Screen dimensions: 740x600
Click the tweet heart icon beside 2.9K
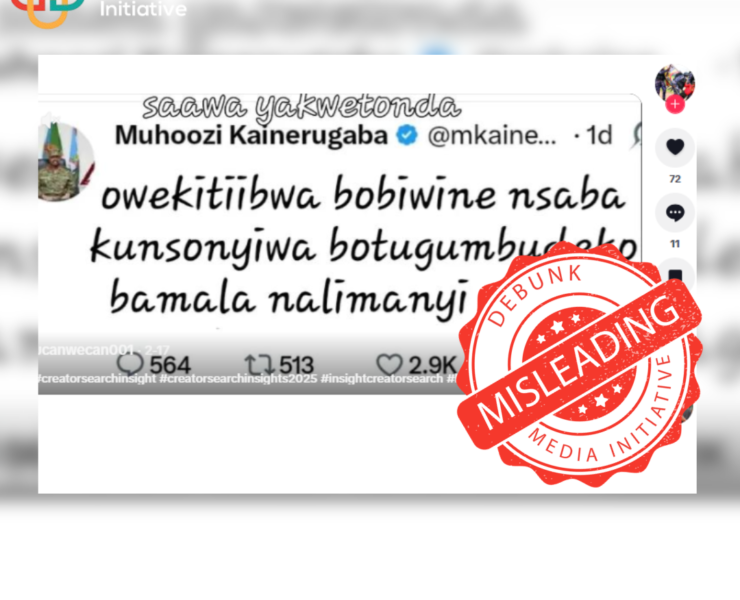tap(389, 365)
